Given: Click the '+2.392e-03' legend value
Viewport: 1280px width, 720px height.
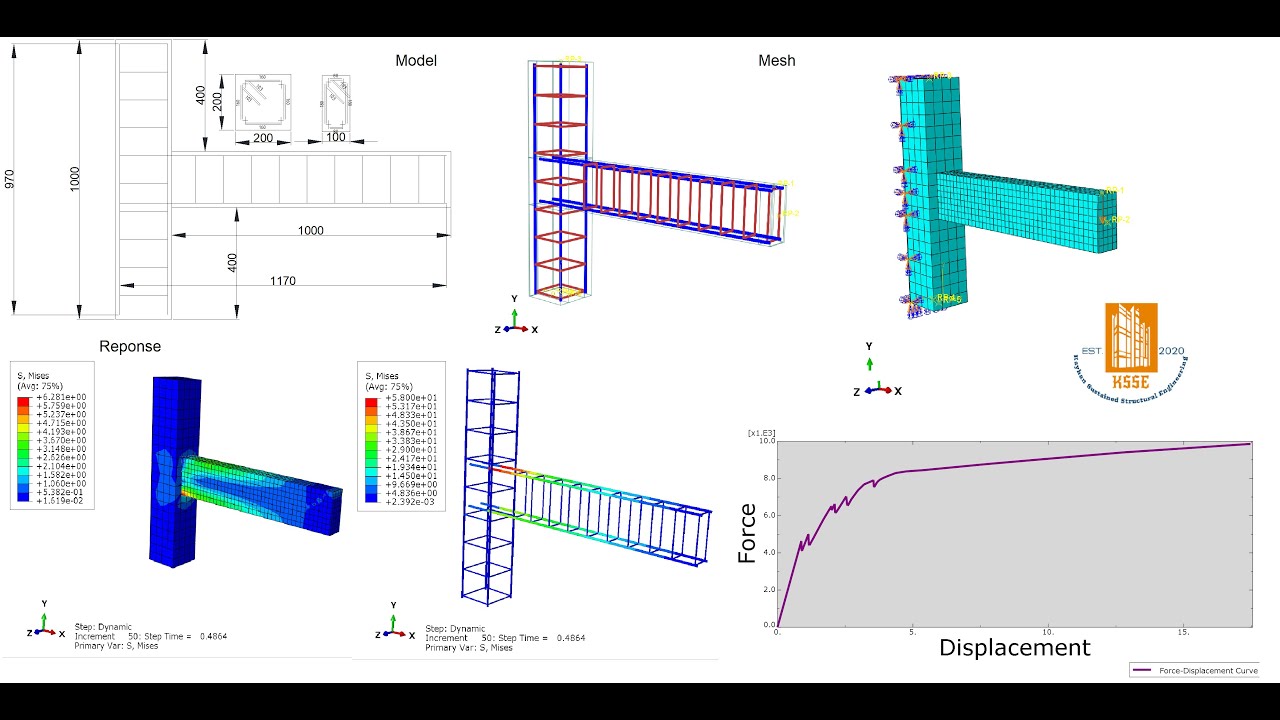Looking at the screenshot, I should tap(409, 502).
